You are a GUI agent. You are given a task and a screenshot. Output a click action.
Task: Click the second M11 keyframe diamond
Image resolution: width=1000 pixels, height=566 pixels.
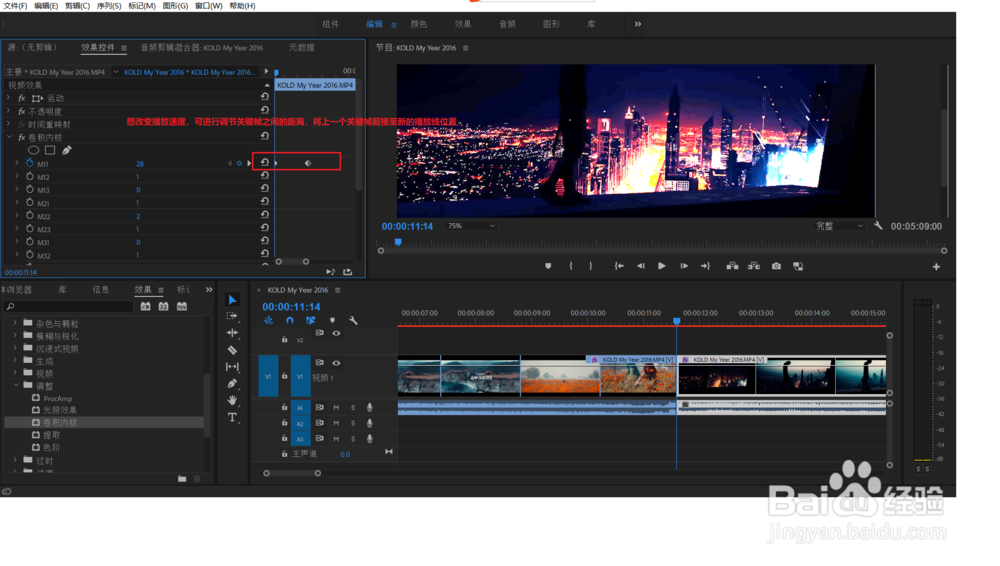tap(308, 163)
